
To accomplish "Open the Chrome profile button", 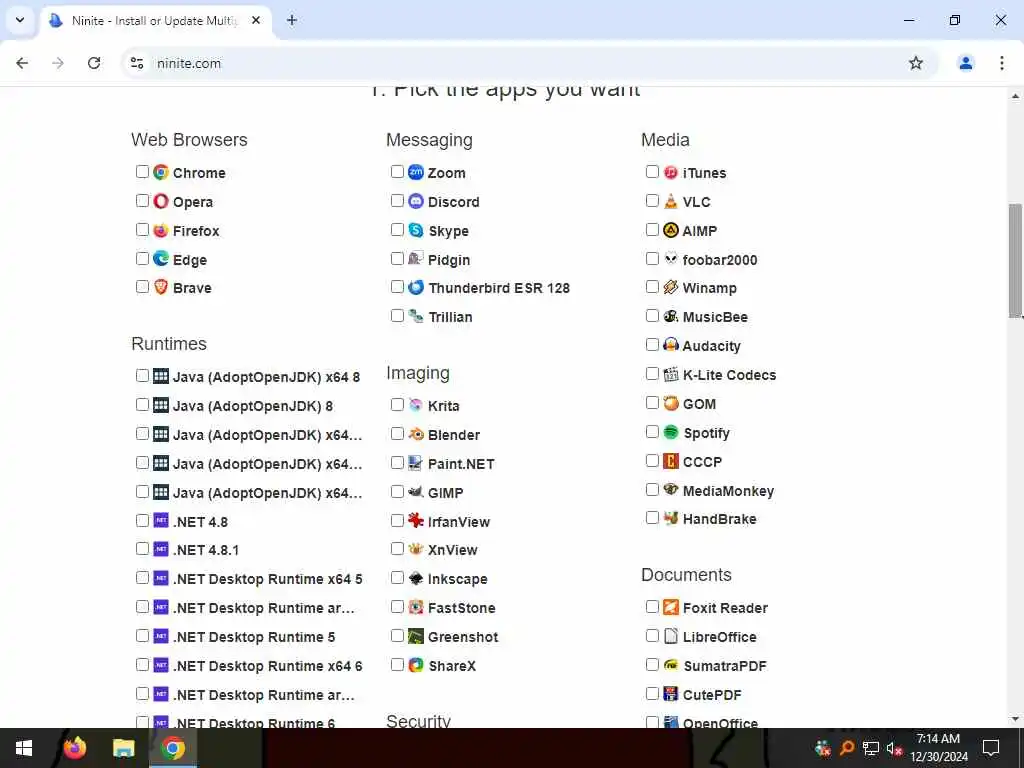I will click(965, 63).
